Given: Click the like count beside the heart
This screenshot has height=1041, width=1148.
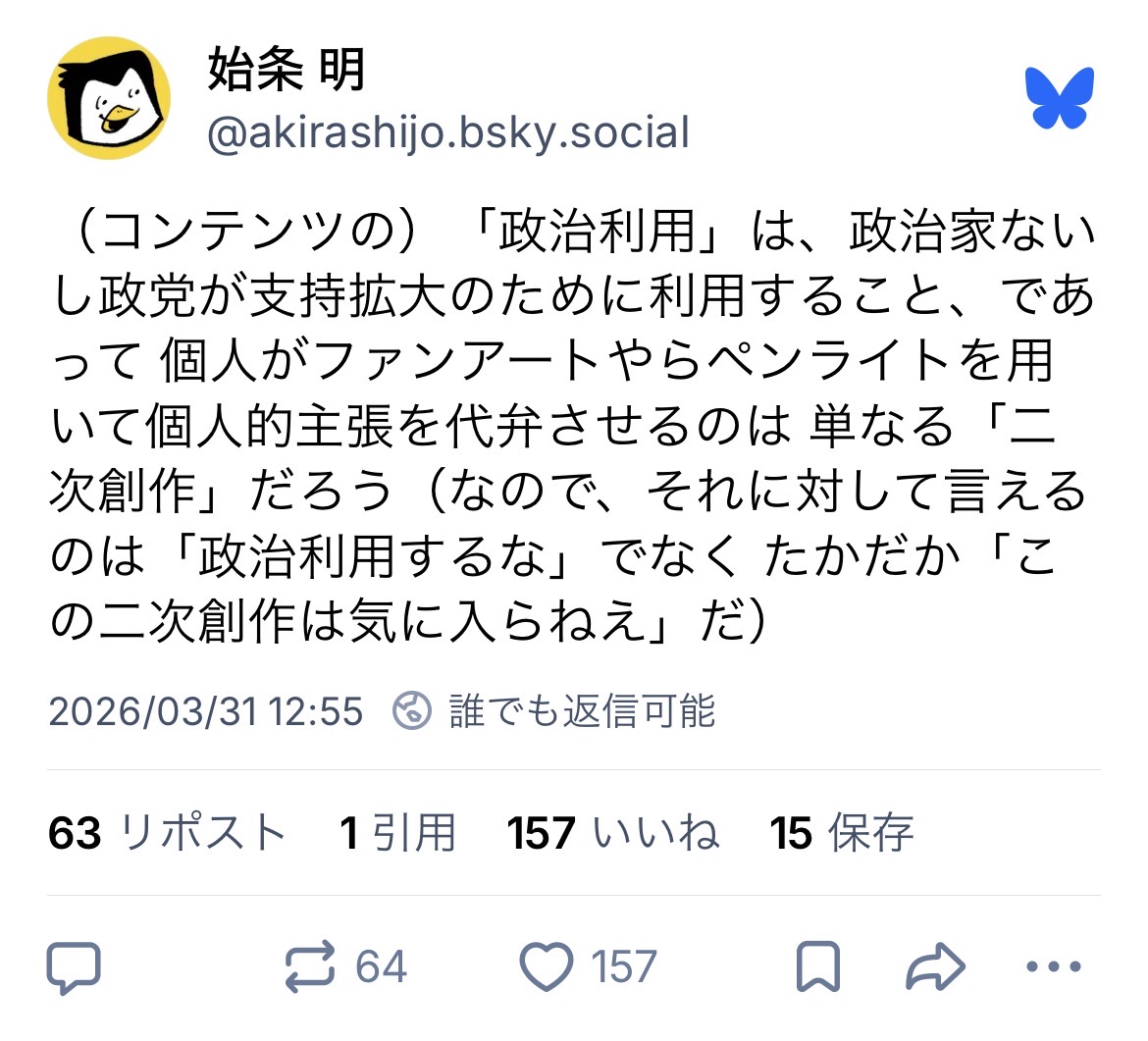Looking at the screenshot, I should [x=624, y=967].
